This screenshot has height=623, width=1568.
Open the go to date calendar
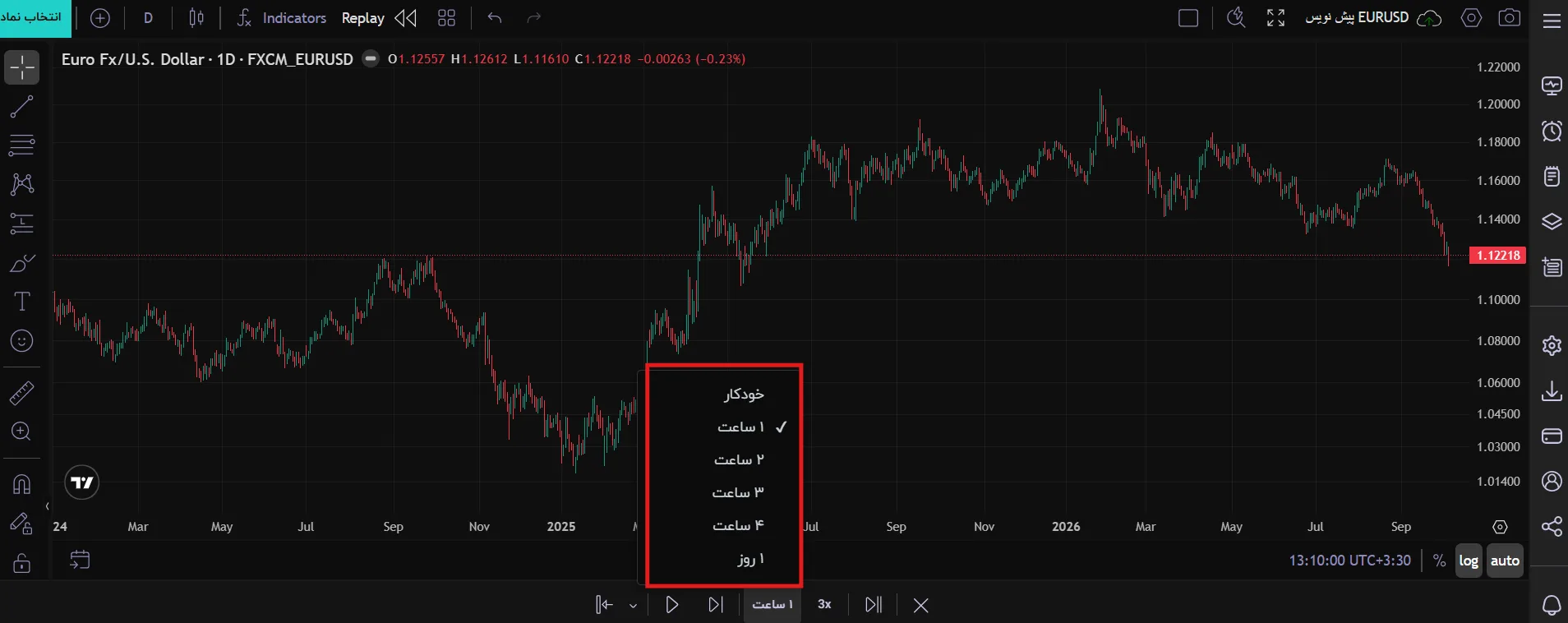pyautogui.click(x=80, y=561)
